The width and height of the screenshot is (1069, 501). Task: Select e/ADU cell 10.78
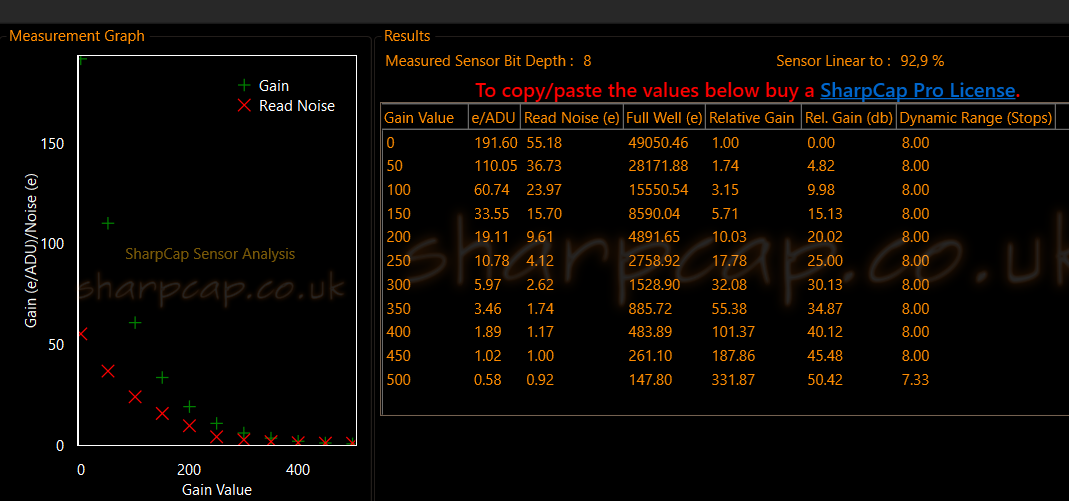pos(491,260)
